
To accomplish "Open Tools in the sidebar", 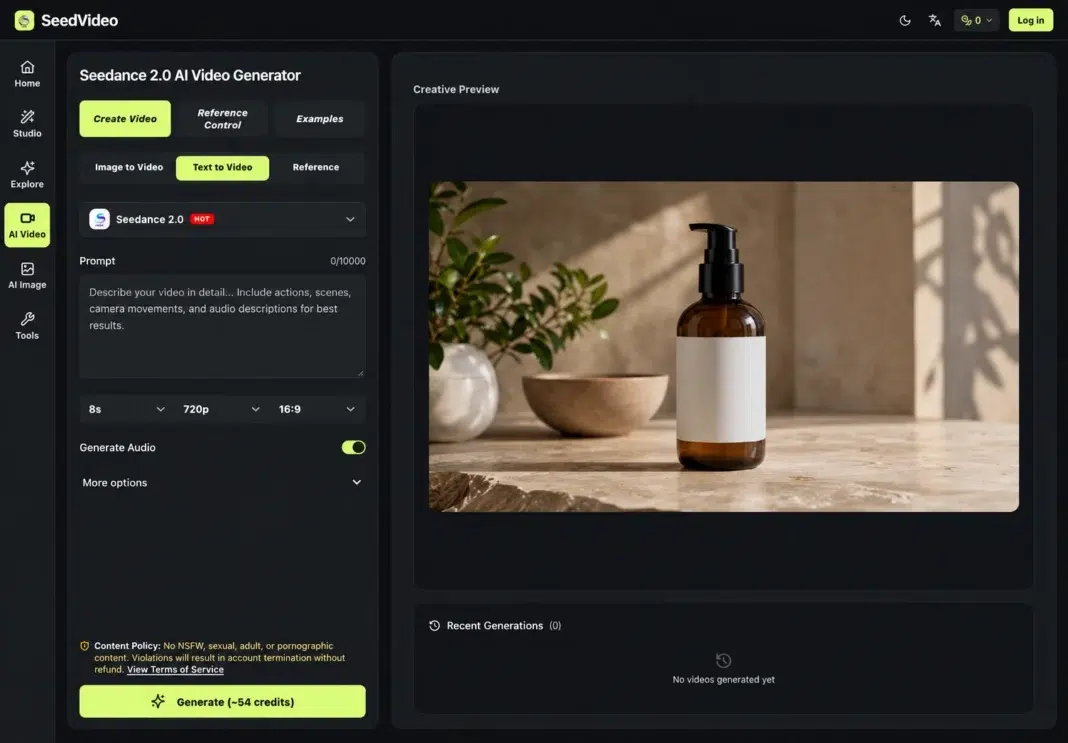I will click(27, 326).
